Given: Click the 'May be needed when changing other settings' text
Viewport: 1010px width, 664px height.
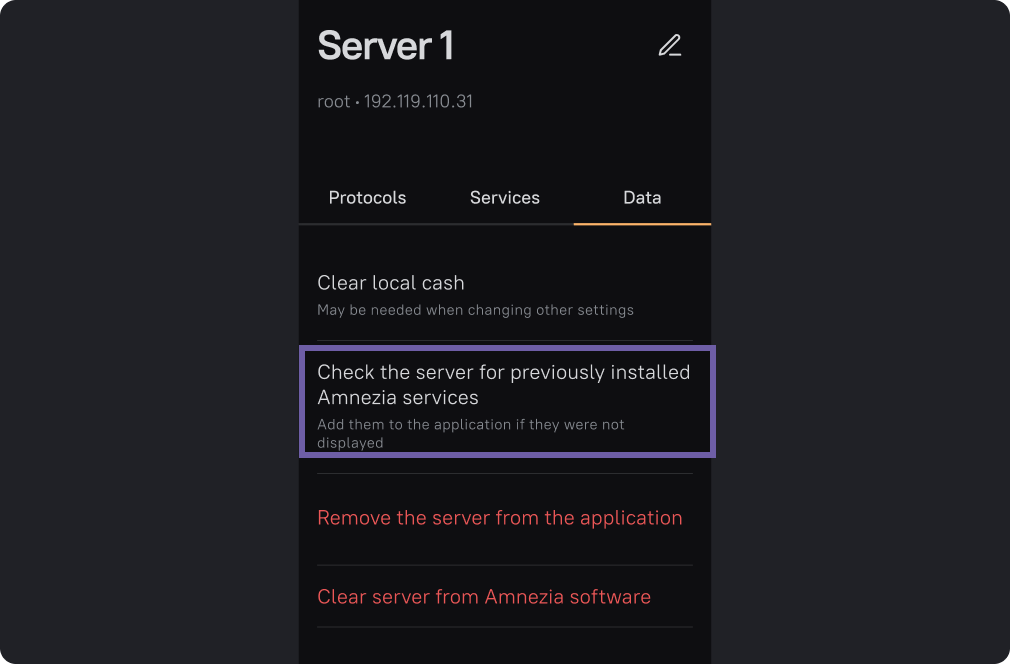Looking at the screenshot, I should tap(475, 310).
